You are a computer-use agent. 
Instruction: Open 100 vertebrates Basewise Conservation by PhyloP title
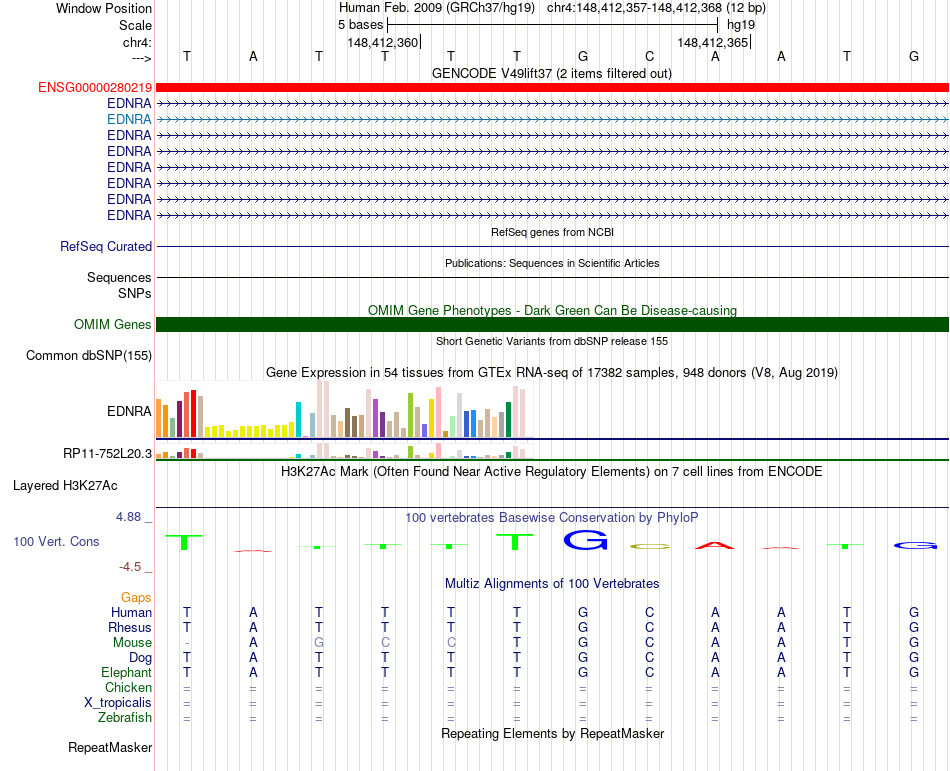(x=552, y=518)
